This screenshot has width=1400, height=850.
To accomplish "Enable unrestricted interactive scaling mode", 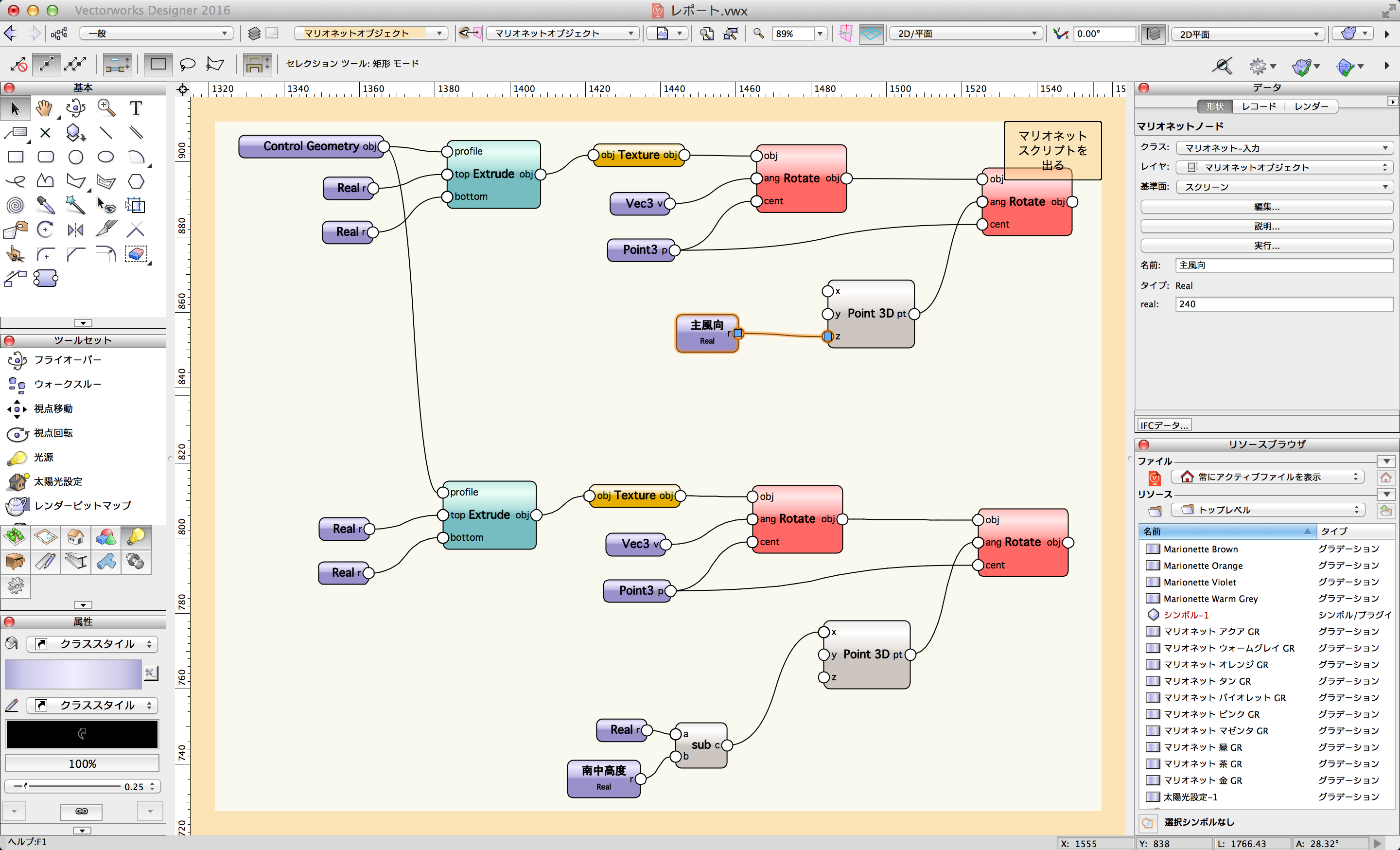I will click(x=75, y=64).
